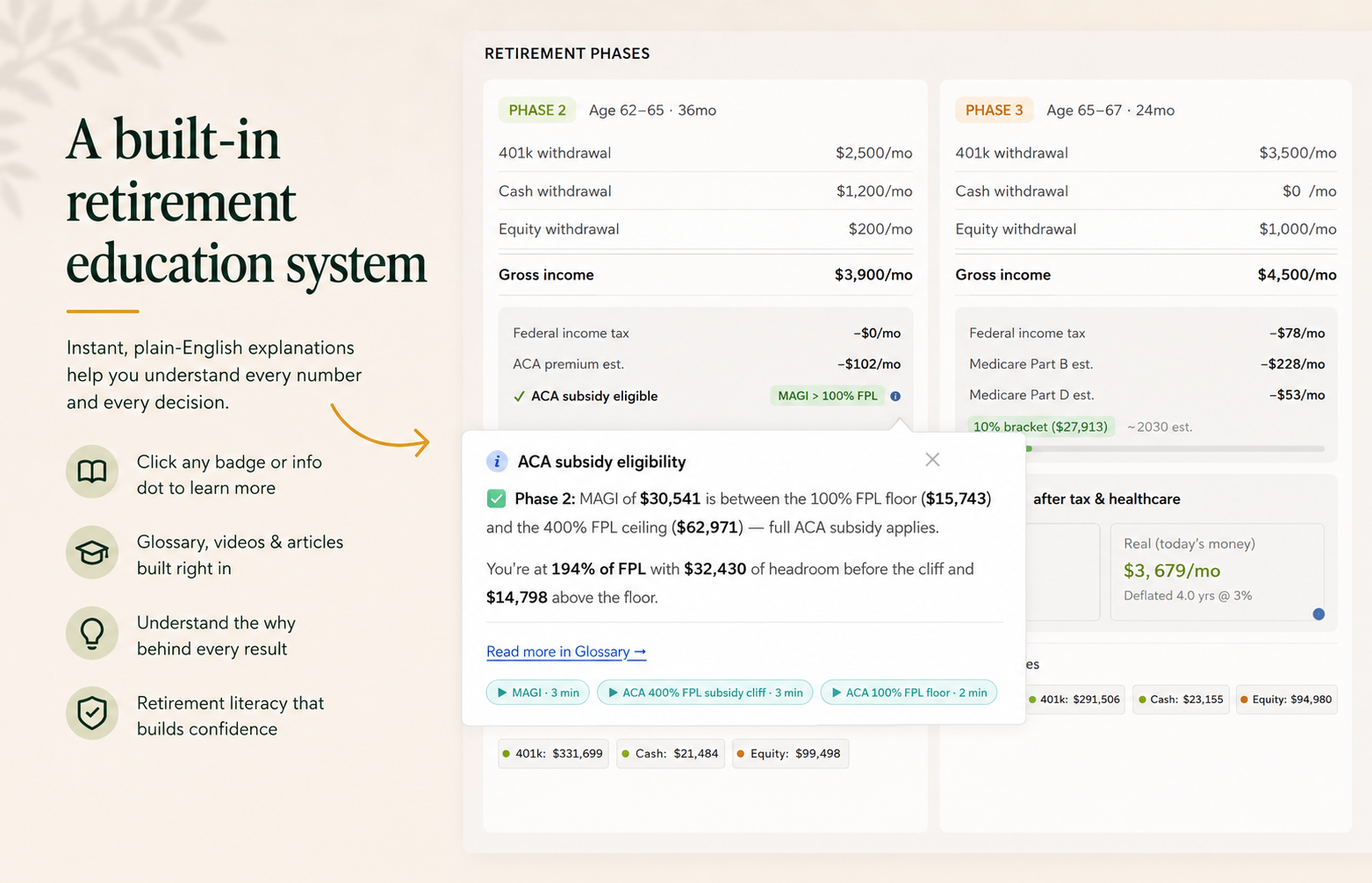Click the $3,679/mo real money value

pos(1172,571)
